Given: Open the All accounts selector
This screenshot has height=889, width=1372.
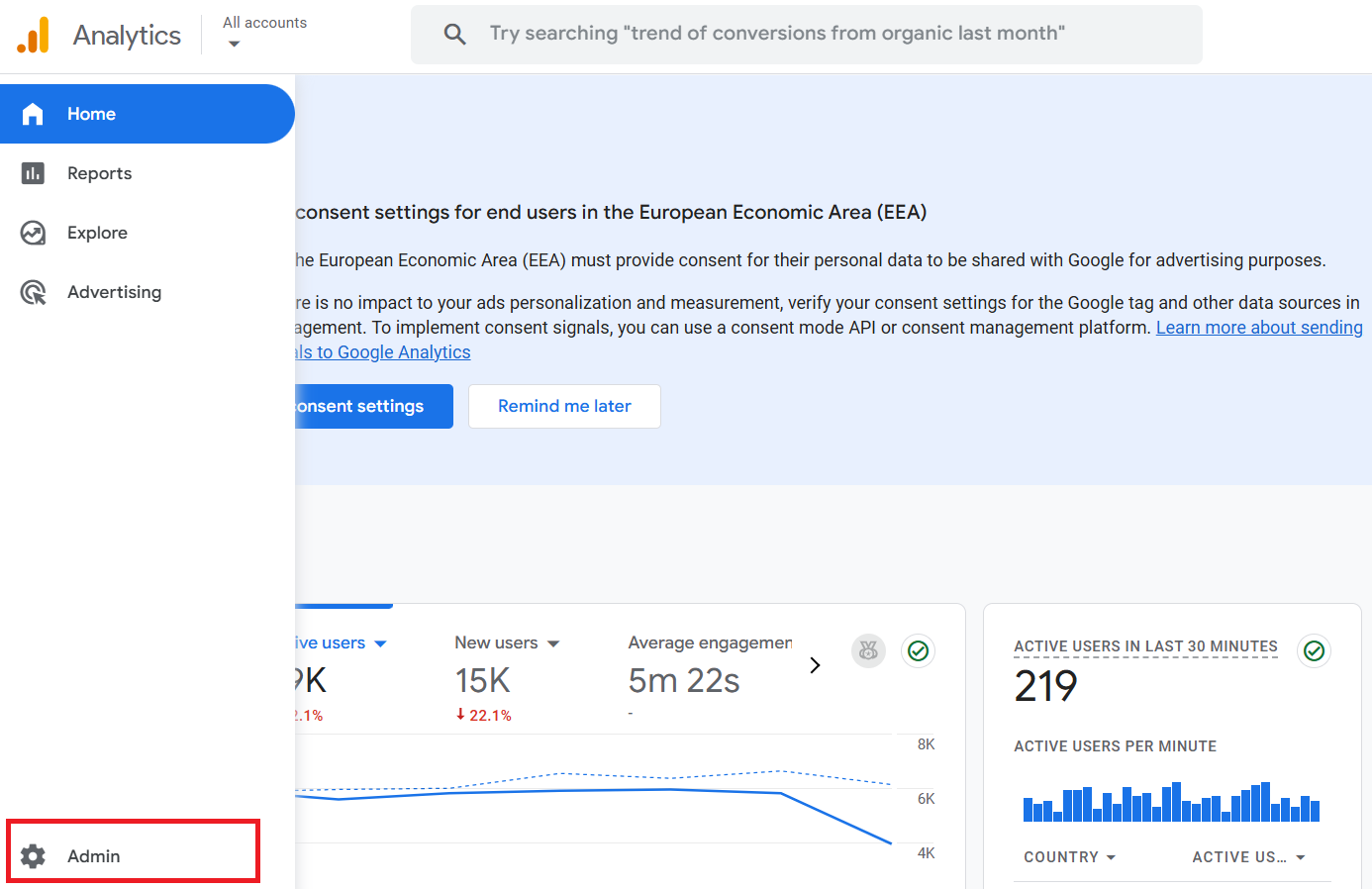Looking at the screenshot, I should tap(264, 33).
